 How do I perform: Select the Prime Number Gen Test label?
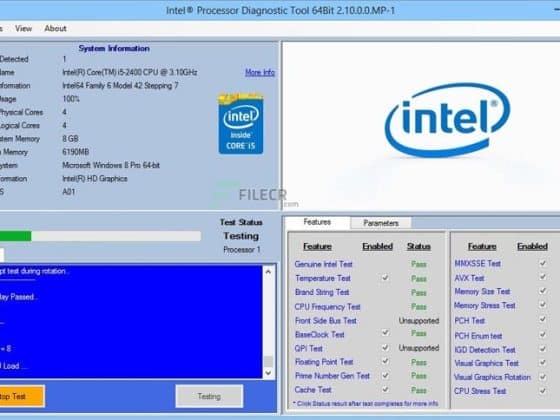[332, 376]
